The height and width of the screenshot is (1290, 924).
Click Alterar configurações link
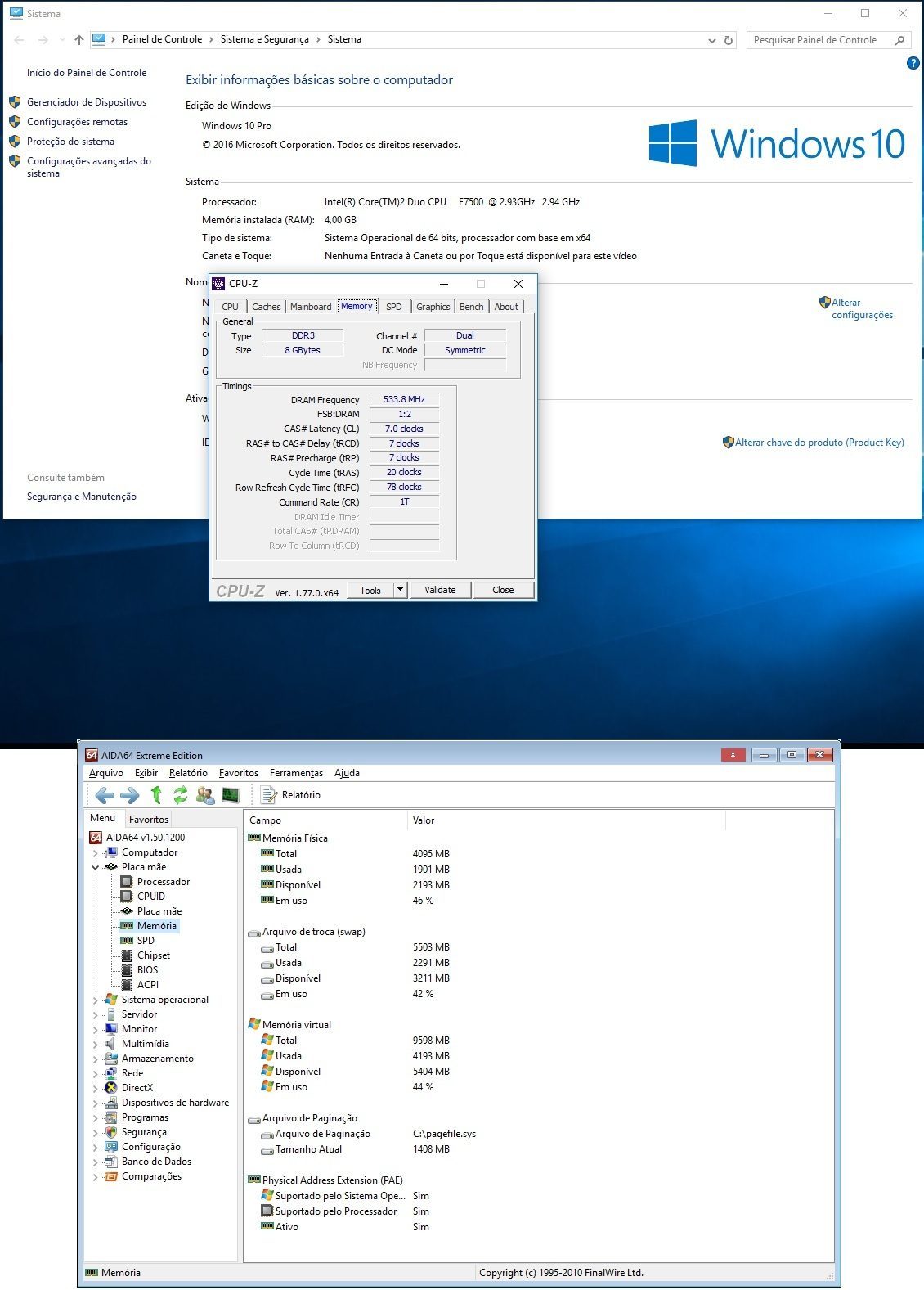tap(862, 308)
